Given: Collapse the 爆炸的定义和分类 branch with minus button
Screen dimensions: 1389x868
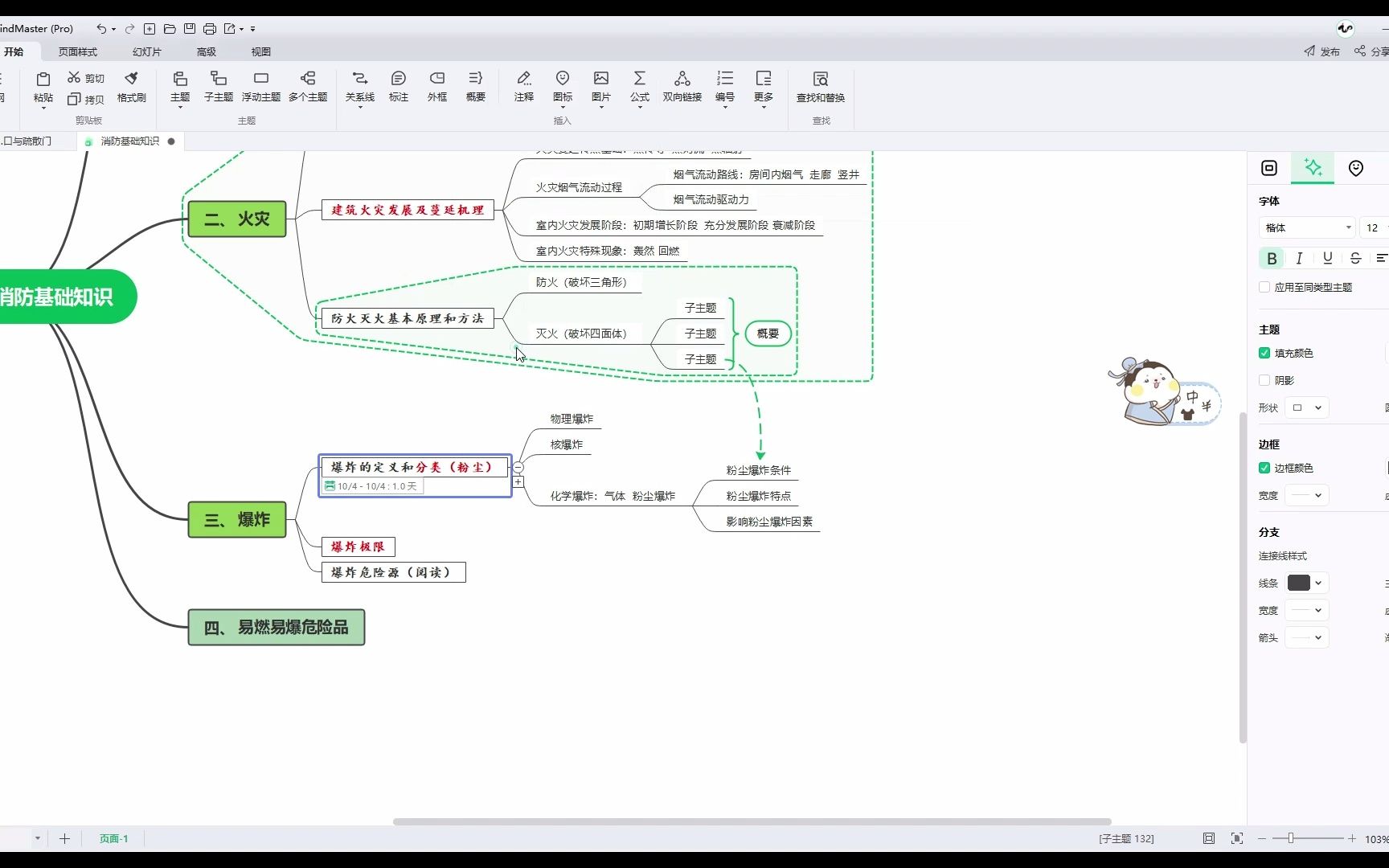Looking at the screenshot, I should tap(518, 467).
